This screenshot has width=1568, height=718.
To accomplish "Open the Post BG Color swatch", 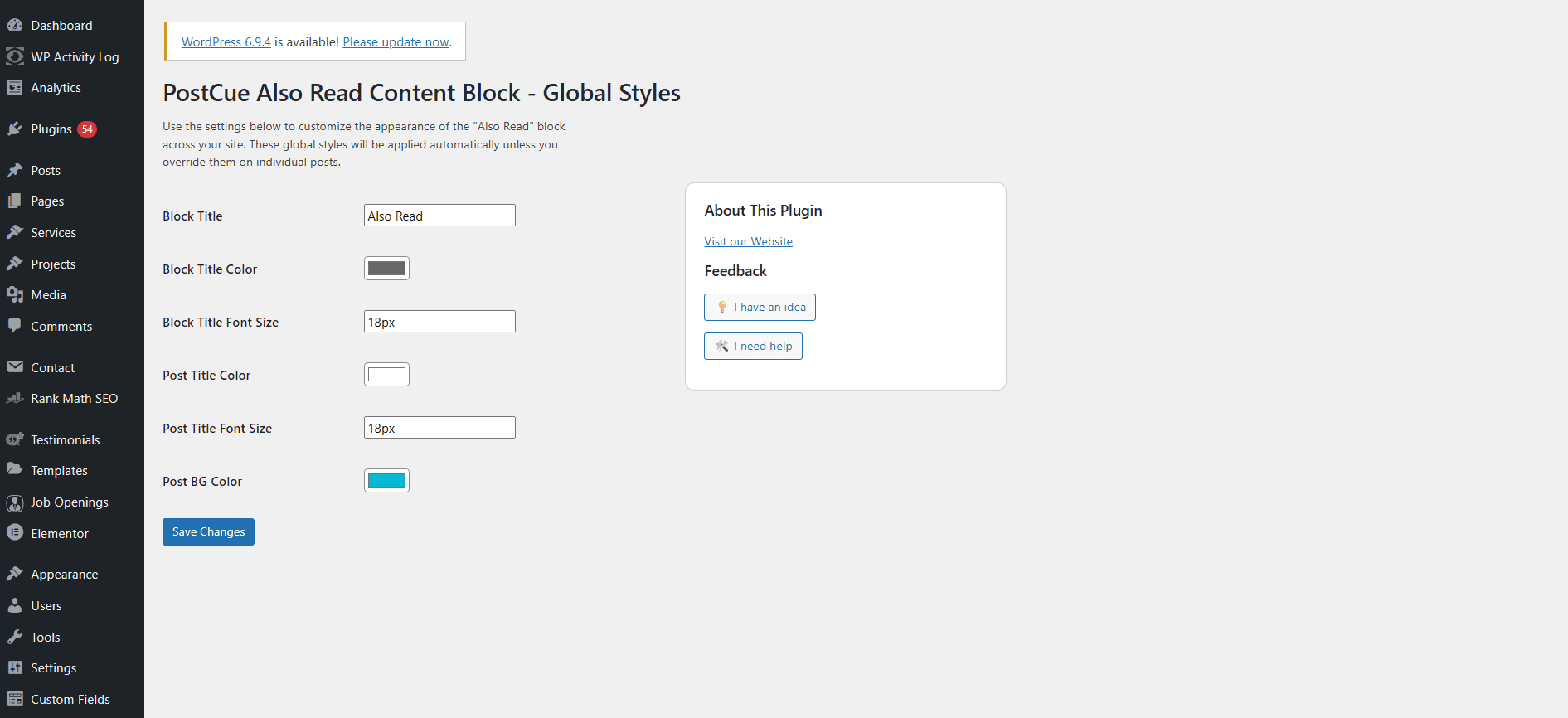I will click(x=386, y=480).
